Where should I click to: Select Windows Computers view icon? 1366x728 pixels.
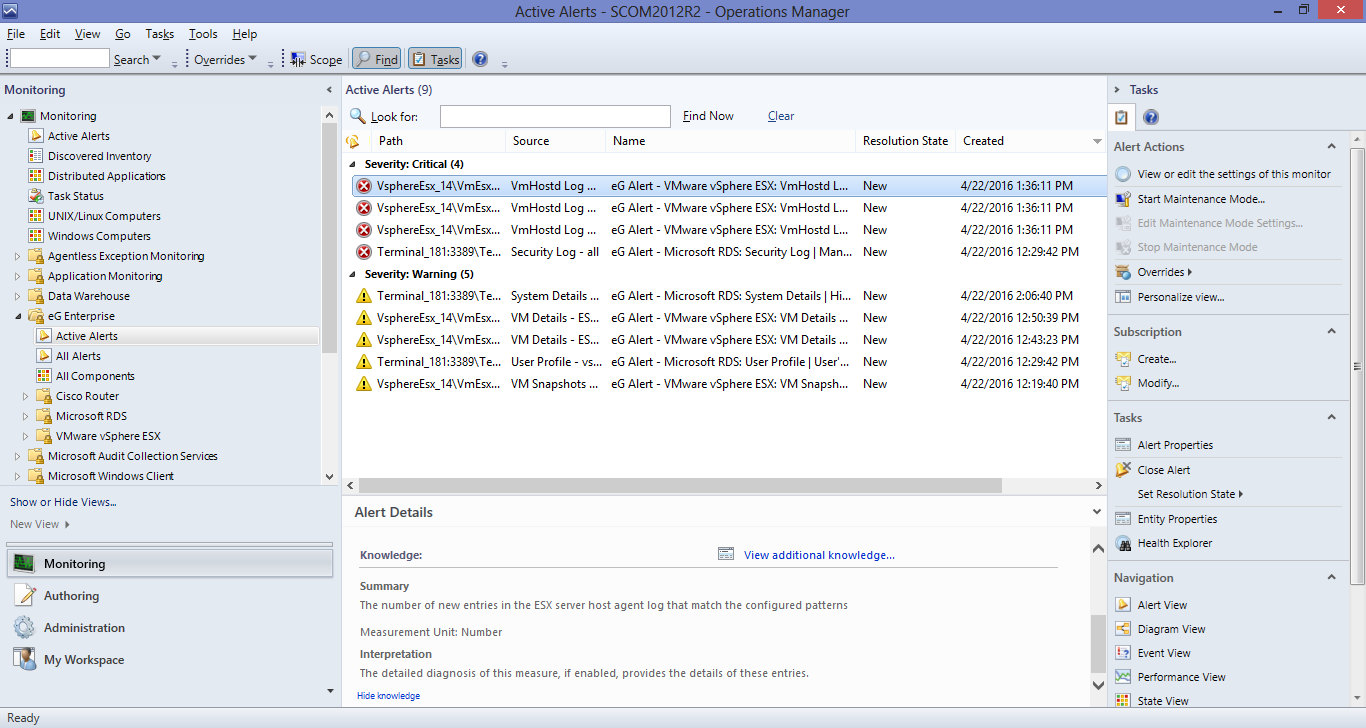point(36,236)
